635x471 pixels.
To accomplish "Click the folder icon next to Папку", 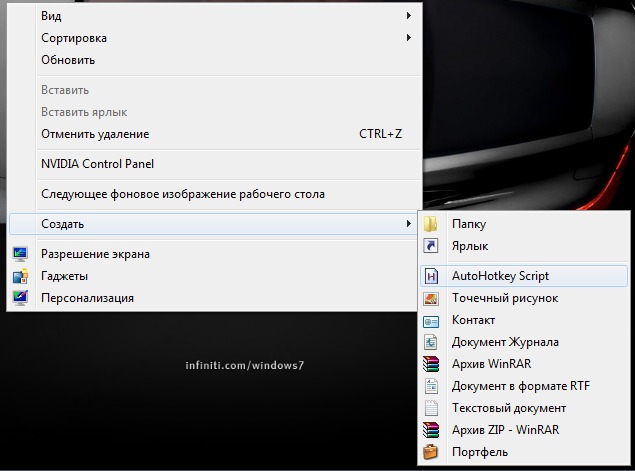I will pos(430,224).
